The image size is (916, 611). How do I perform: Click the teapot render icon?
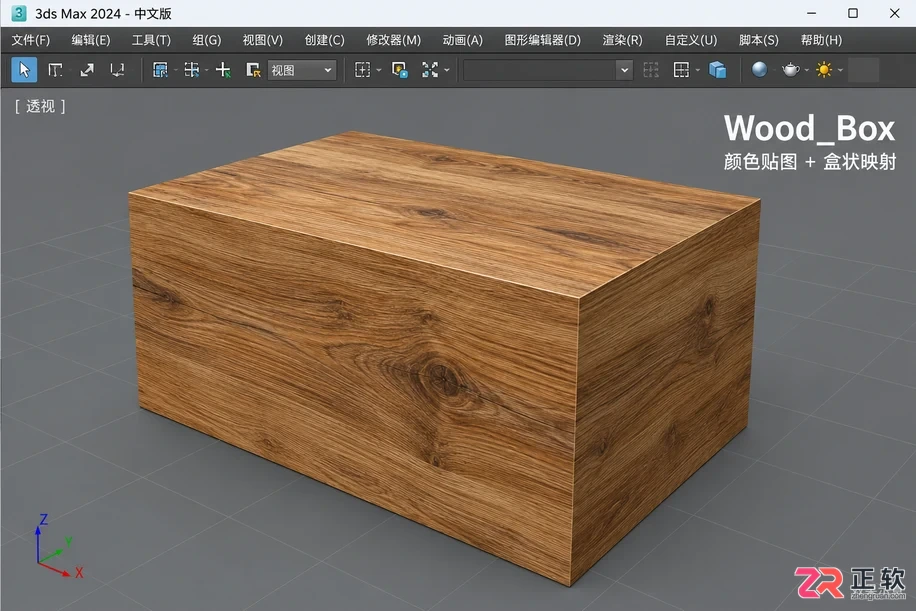790,70
